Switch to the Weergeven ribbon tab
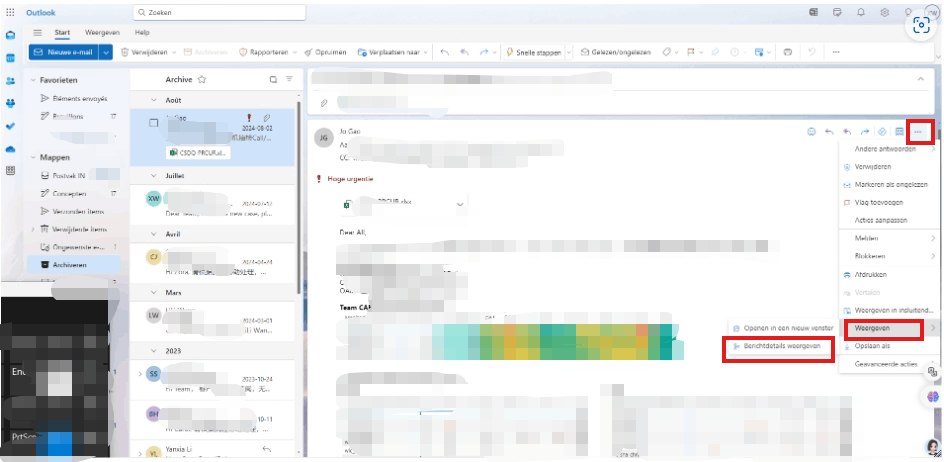Screen dimensions: 944x462 102,33
